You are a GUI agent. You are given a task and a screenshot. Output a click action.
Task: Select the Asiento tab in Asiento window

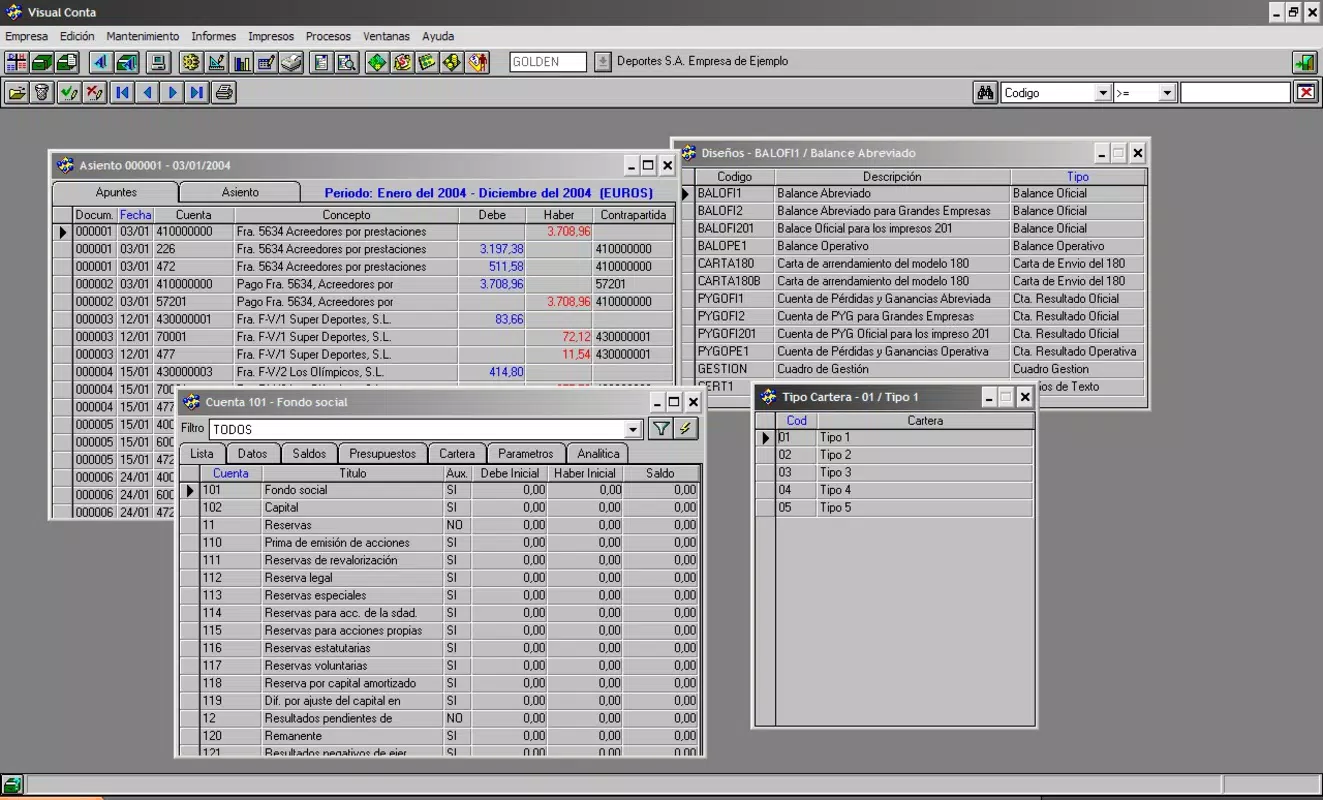(240, 192)
